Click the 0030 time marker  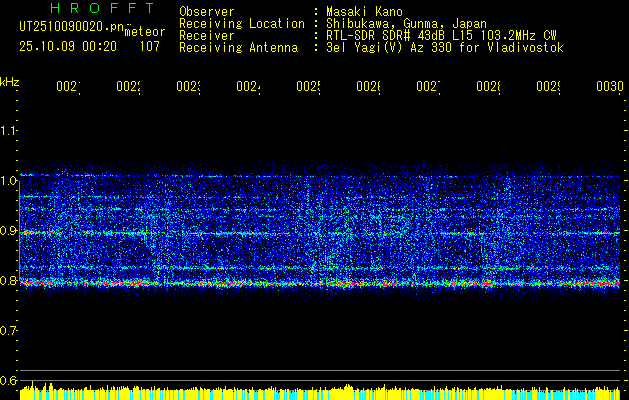(x=610, y=86)
